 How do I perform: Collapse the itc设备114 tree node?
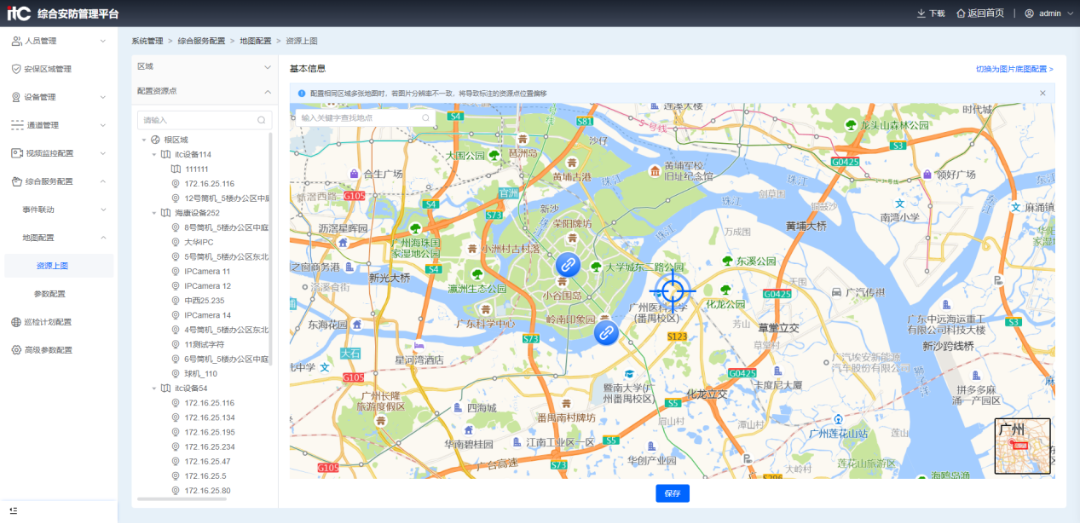(x=154, y=154)
